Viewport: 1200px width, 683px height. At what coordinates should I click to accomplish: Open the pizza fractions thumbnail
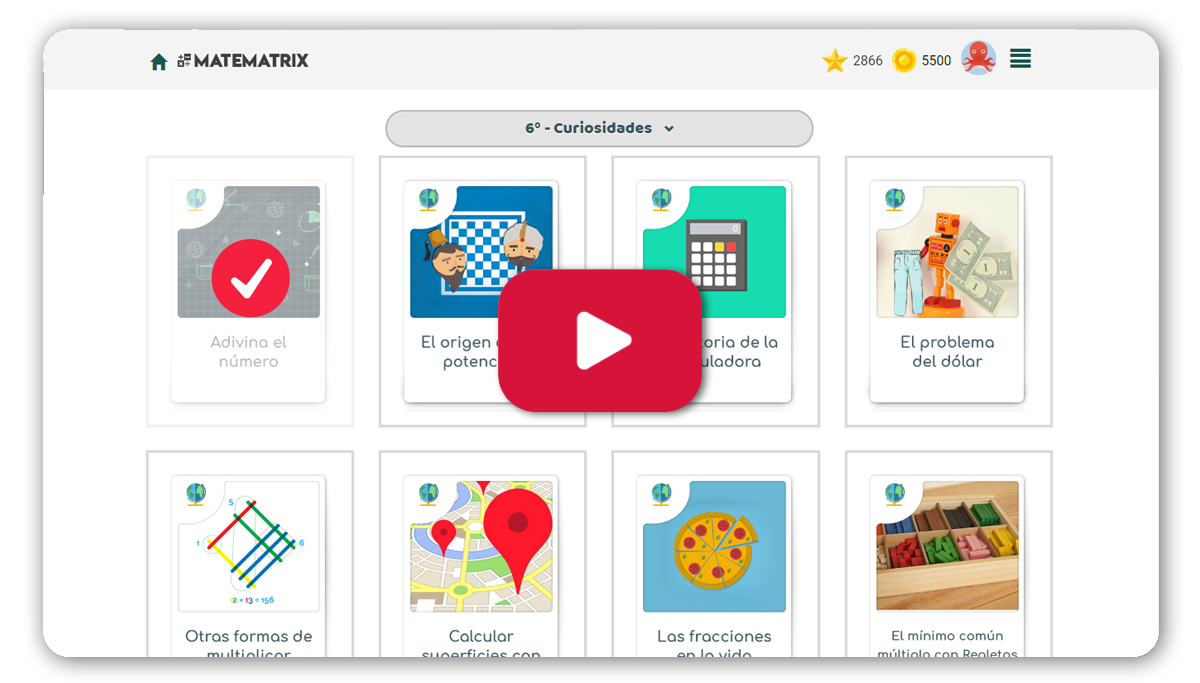click(x=714, y=546)
